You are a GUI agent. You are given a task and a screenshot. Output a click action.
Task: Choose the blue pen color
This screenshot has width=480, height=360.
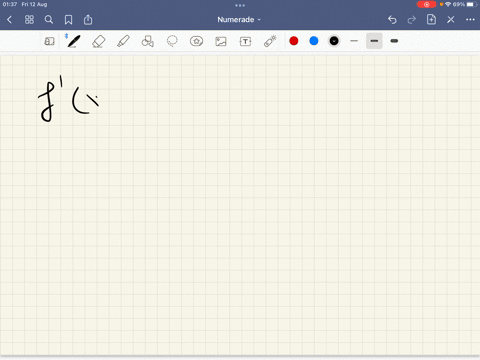click(x=314, y=41)
